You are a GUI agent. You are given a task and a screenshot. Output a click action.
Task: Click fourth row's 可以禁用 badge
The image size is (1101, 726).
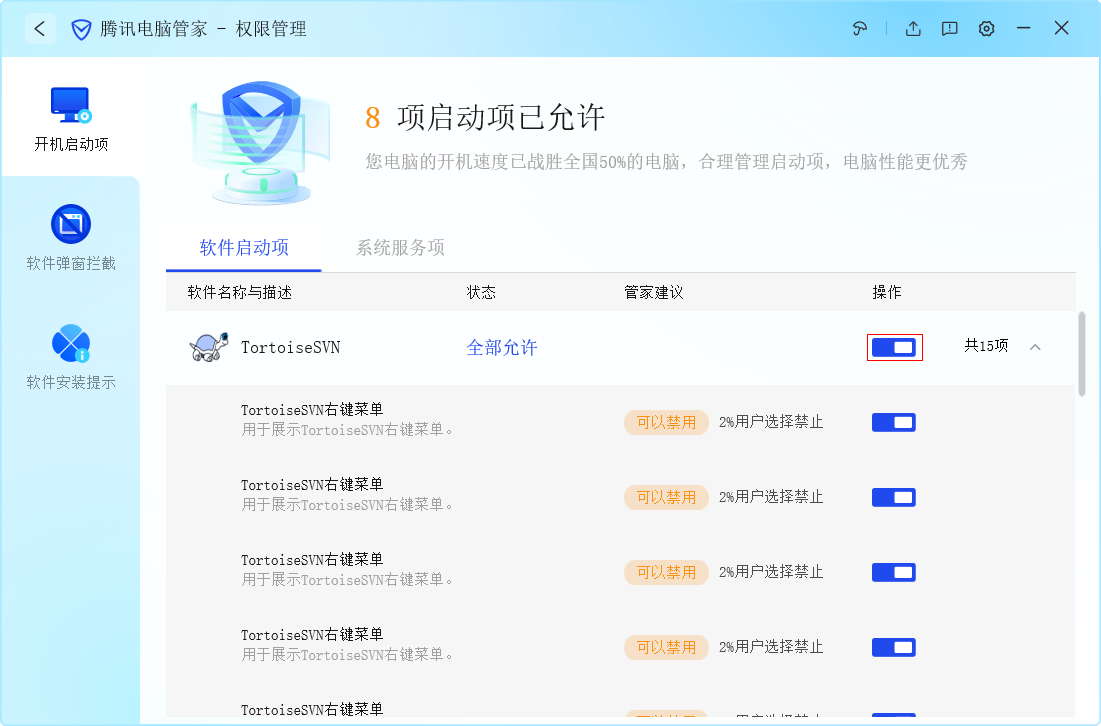tap(666, 647)
